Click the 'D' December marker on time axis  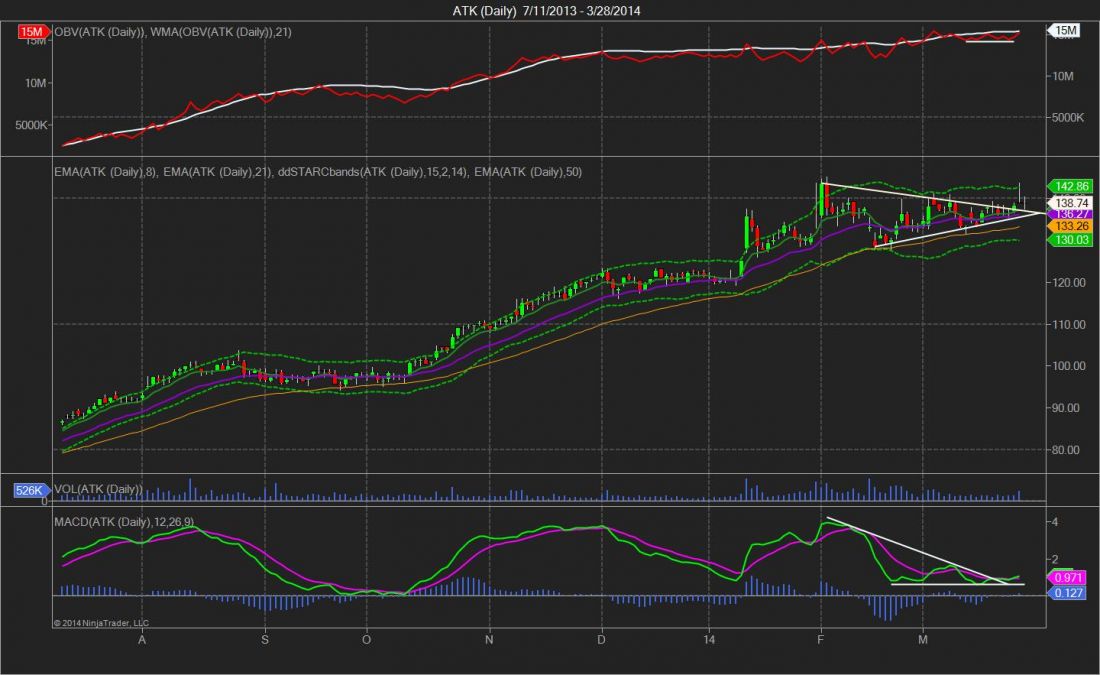[x=602, y=638]
